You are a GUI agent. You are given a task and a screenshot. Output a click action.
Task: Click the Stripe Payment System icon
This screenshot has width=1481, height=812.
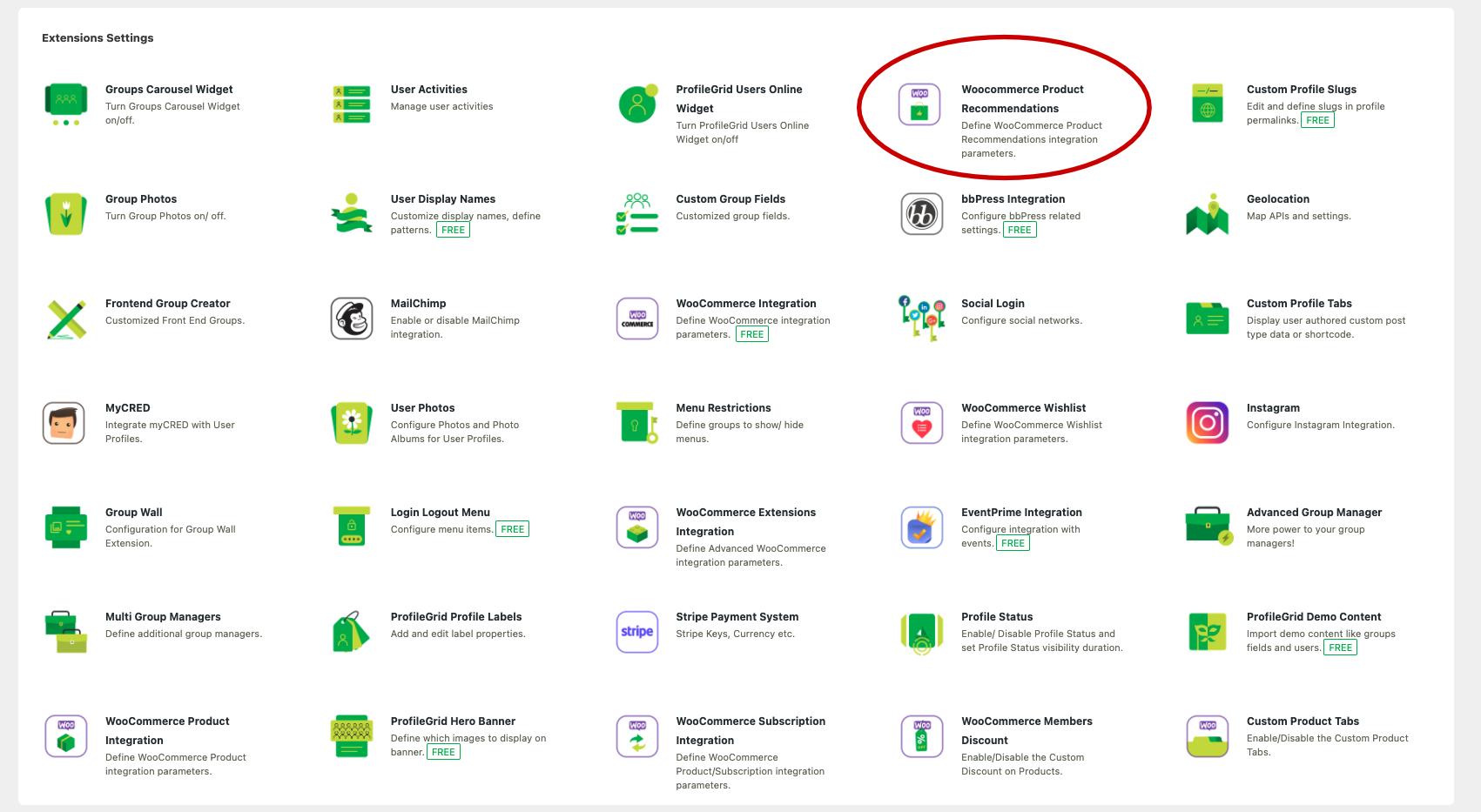[636, 632]
